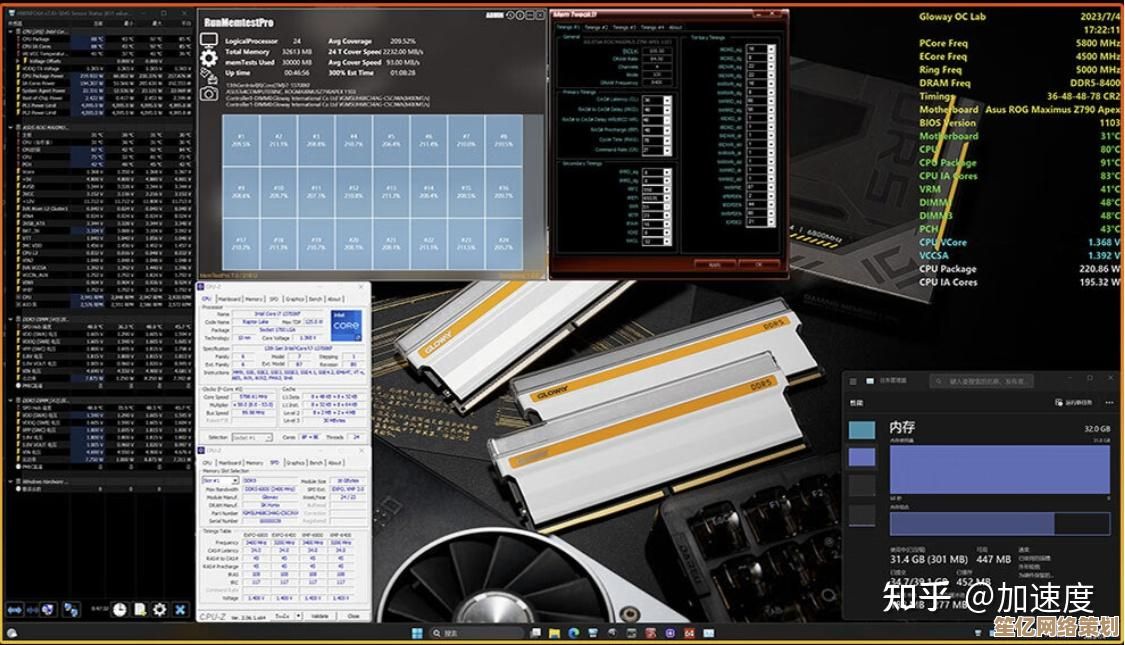Select the memory thumbnail in Task Manager sidebar
The height and width of the screenshot is (645, 1125).
click(862, 456)
